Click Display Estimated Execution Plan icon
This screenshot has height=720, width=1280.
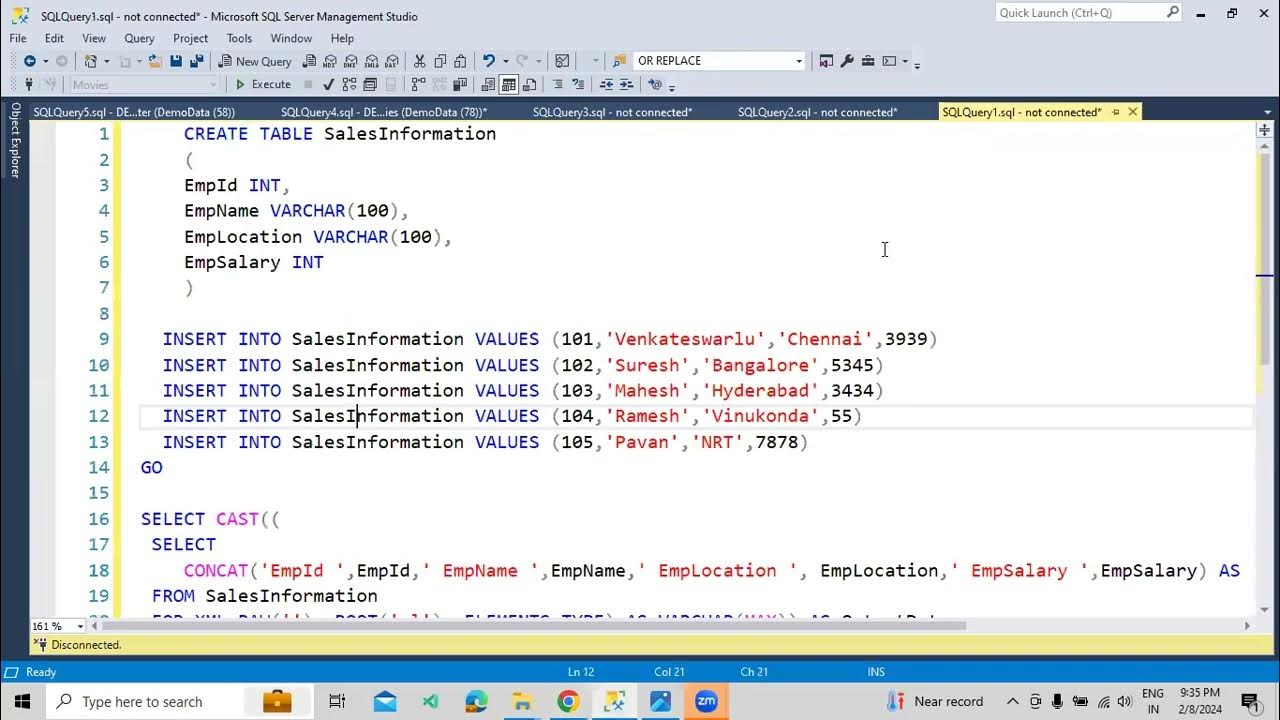point(350,84)
